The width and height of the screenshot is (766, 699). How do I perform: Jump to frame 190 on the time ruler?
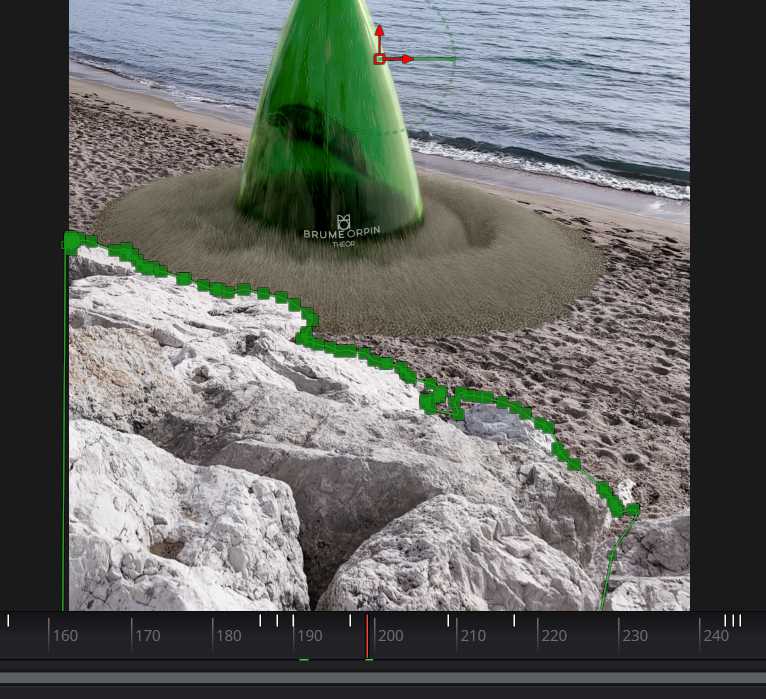click(x=310, y=635)
